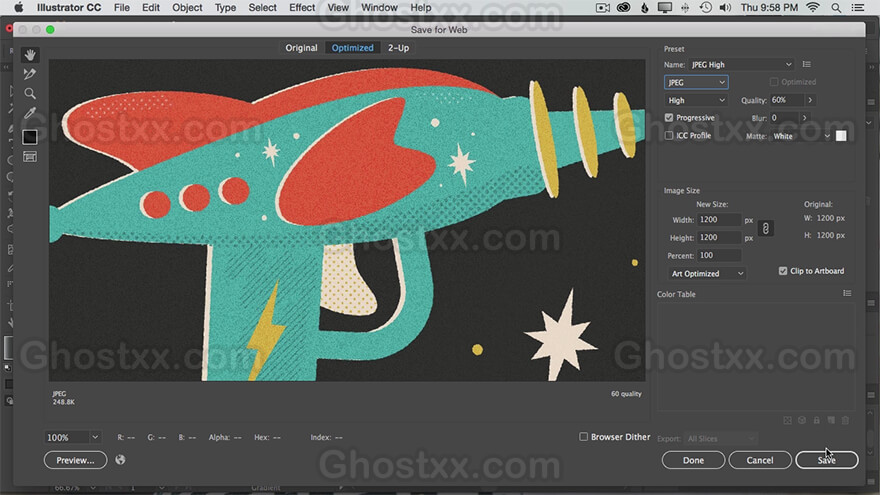Click the Height 1200 field

(719, 237)
